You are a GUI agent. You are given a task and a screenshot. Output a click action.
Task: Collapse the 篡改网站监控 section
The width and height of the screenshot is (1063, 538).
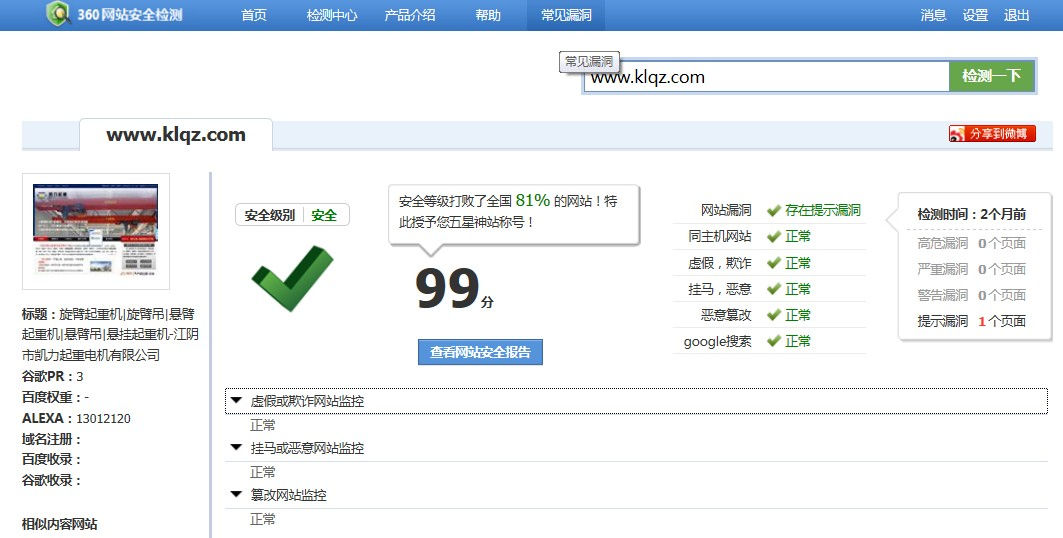[237, 495]
